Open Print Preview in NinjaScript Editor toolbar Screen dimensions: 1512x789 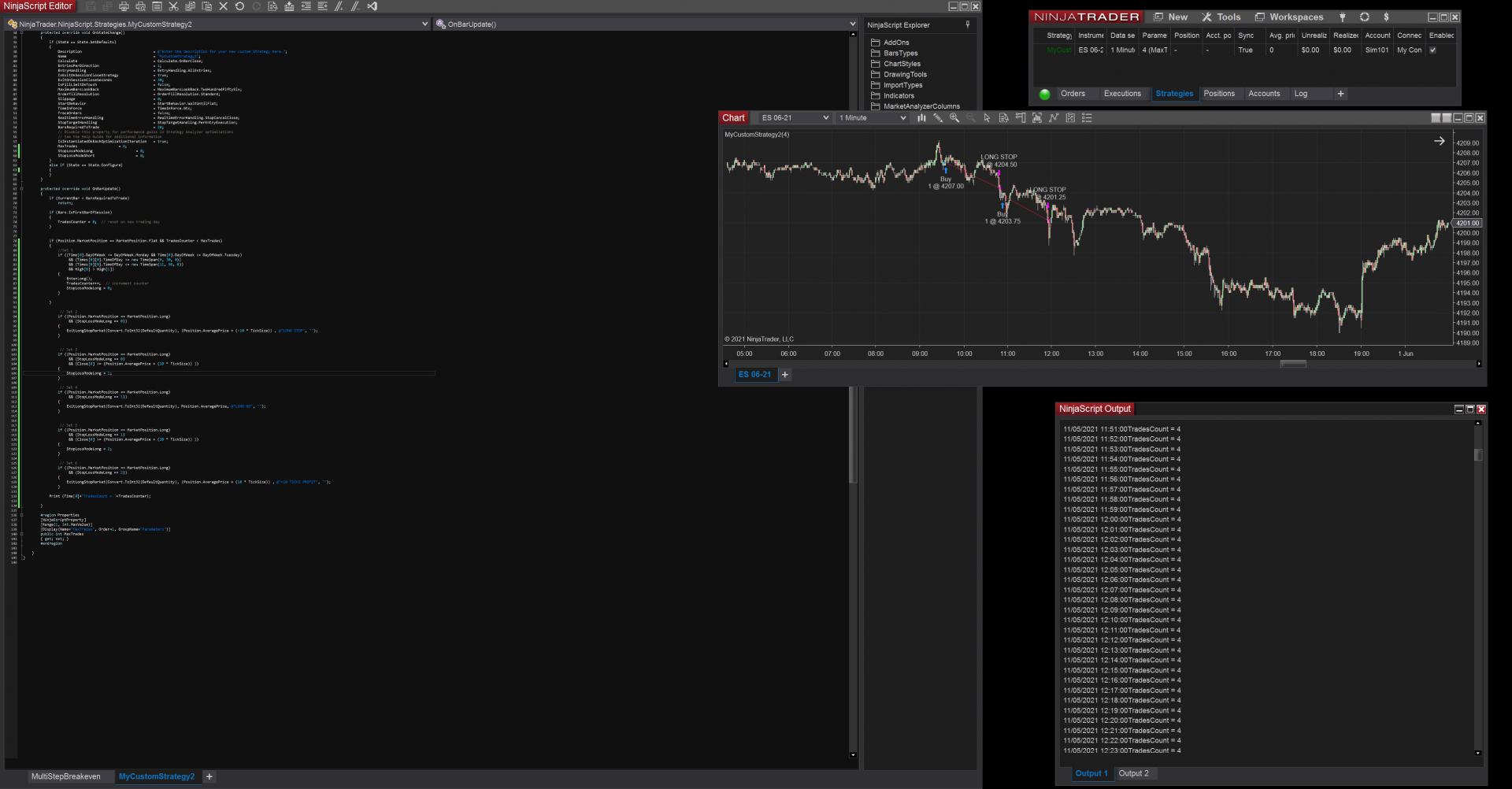(x=140, y=6)
